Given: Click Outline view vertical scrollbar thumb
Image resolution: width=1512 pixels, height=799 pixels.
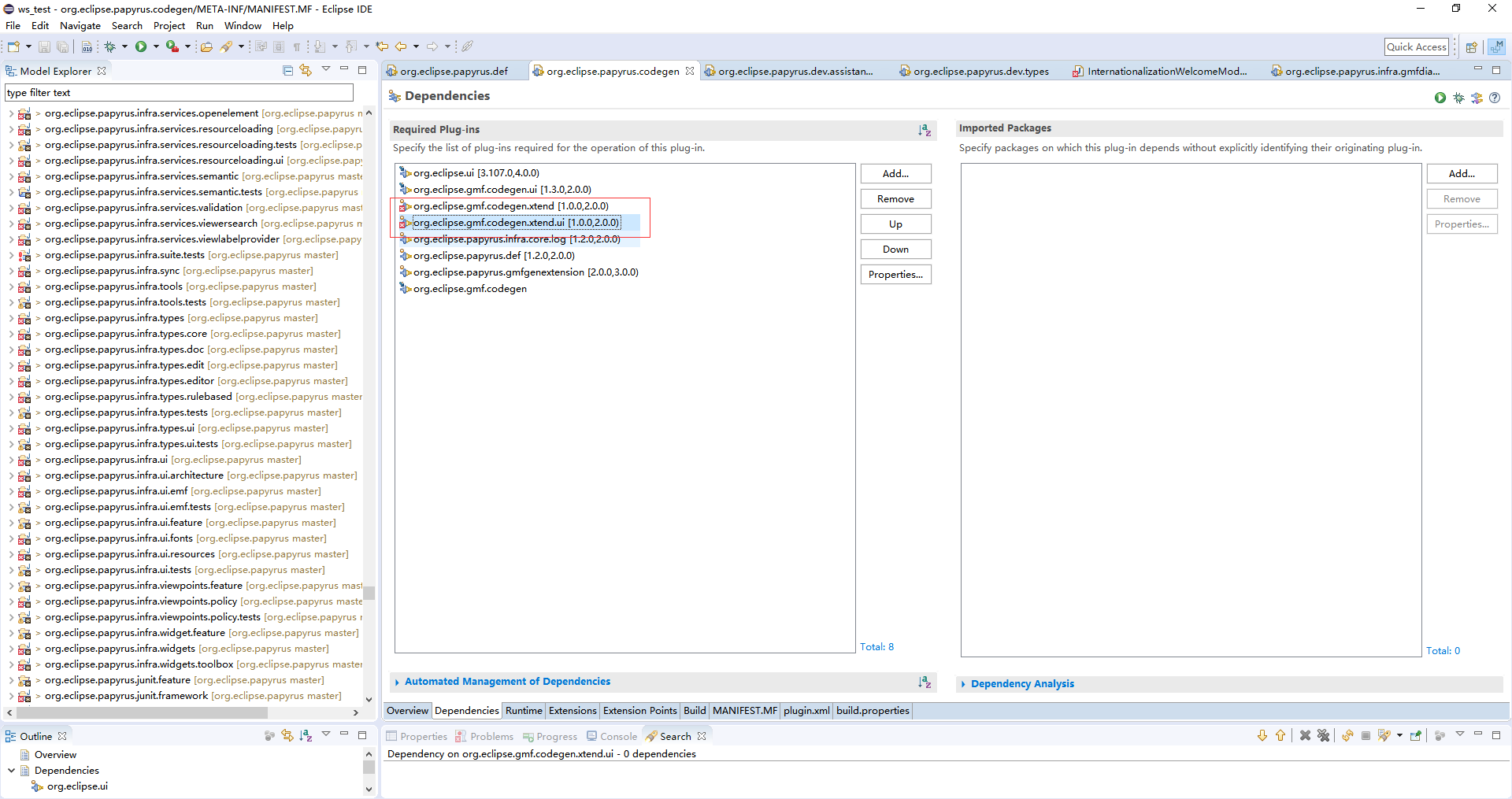Looking at the screenshot, I should coord(369,767).
